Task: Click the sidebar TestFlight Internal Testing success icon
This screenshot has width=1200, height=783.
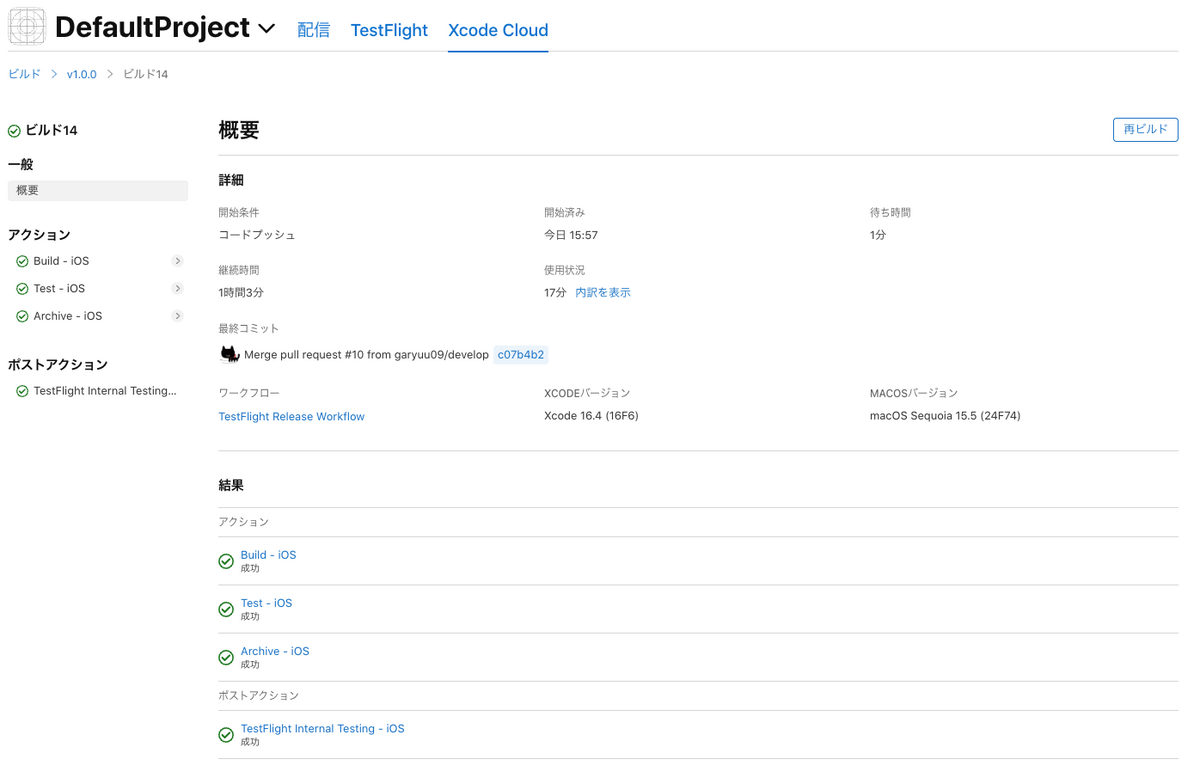Action: [22, 392]
